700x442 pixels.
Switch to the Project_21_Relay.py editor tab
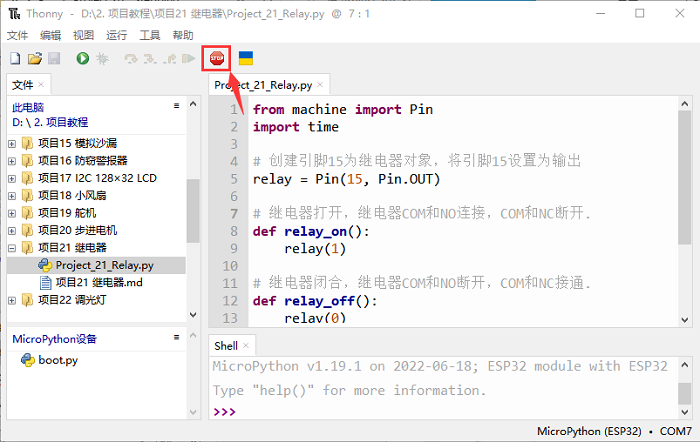click(263, 85)
